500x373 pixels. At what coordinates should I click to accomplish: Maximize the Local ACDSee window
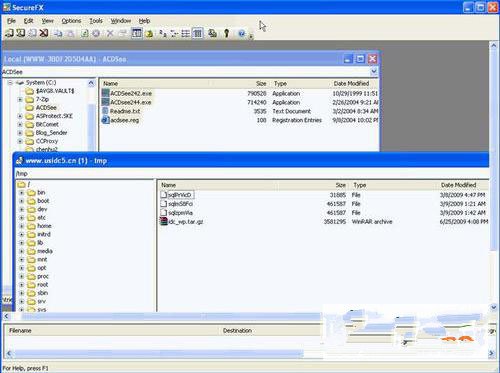pyautogui.click(x=360, y=59)
